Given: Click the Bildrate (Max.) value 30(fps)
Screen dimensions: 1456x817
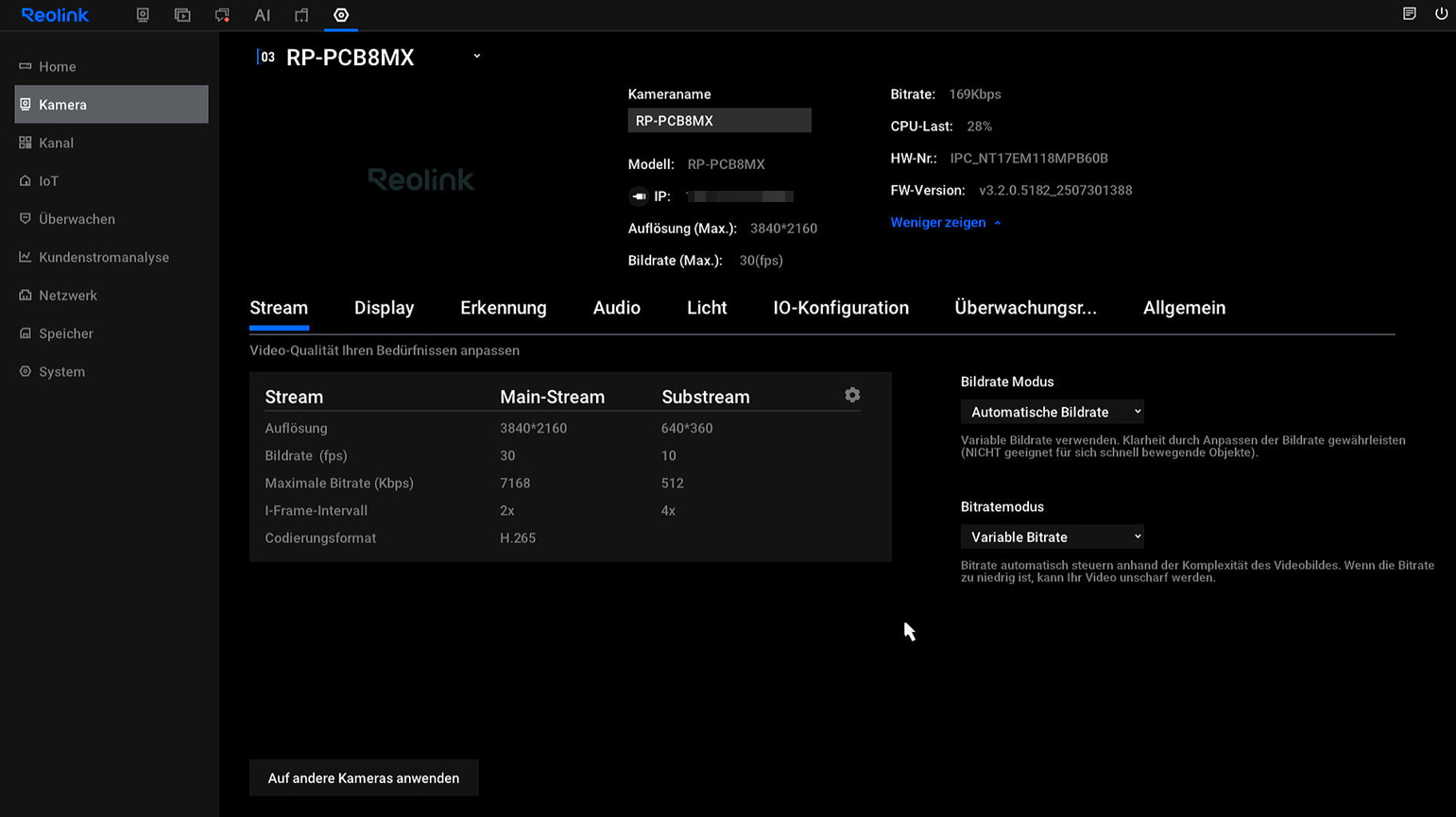Looking at the screenshot, I should click(761, 260).
